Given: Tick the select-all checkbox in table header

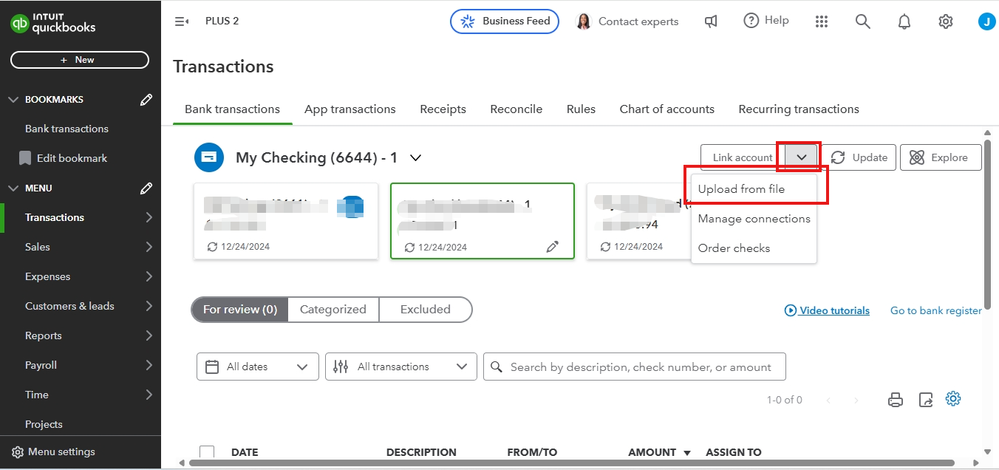Looking at the screenshot, I should [206, 452].
